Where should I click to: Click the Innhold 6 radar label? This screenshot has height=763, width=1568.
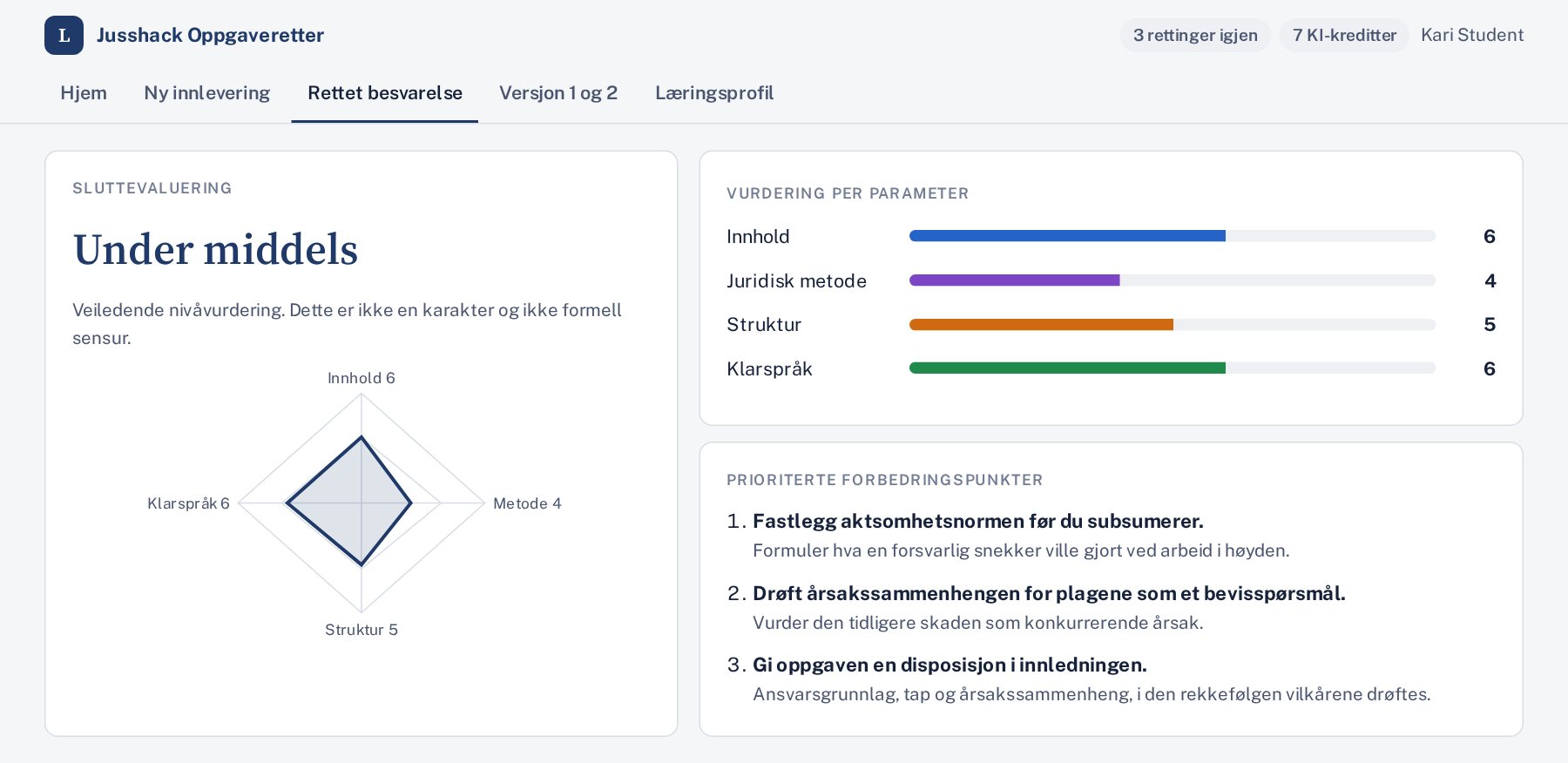(362, 378)
